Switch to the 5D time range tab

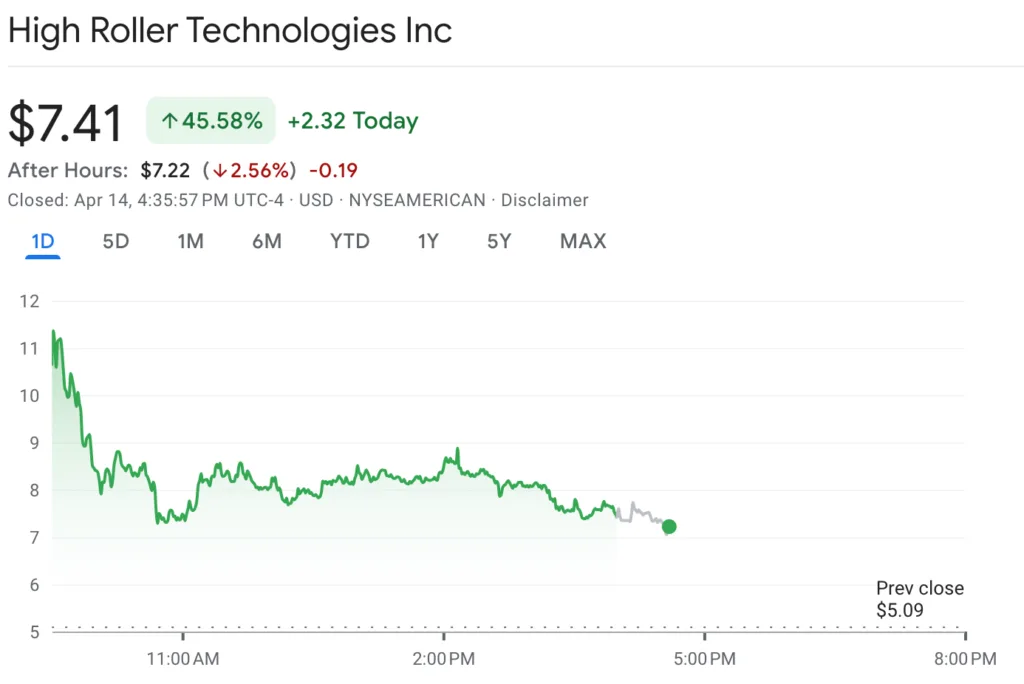tap(115, 241)
